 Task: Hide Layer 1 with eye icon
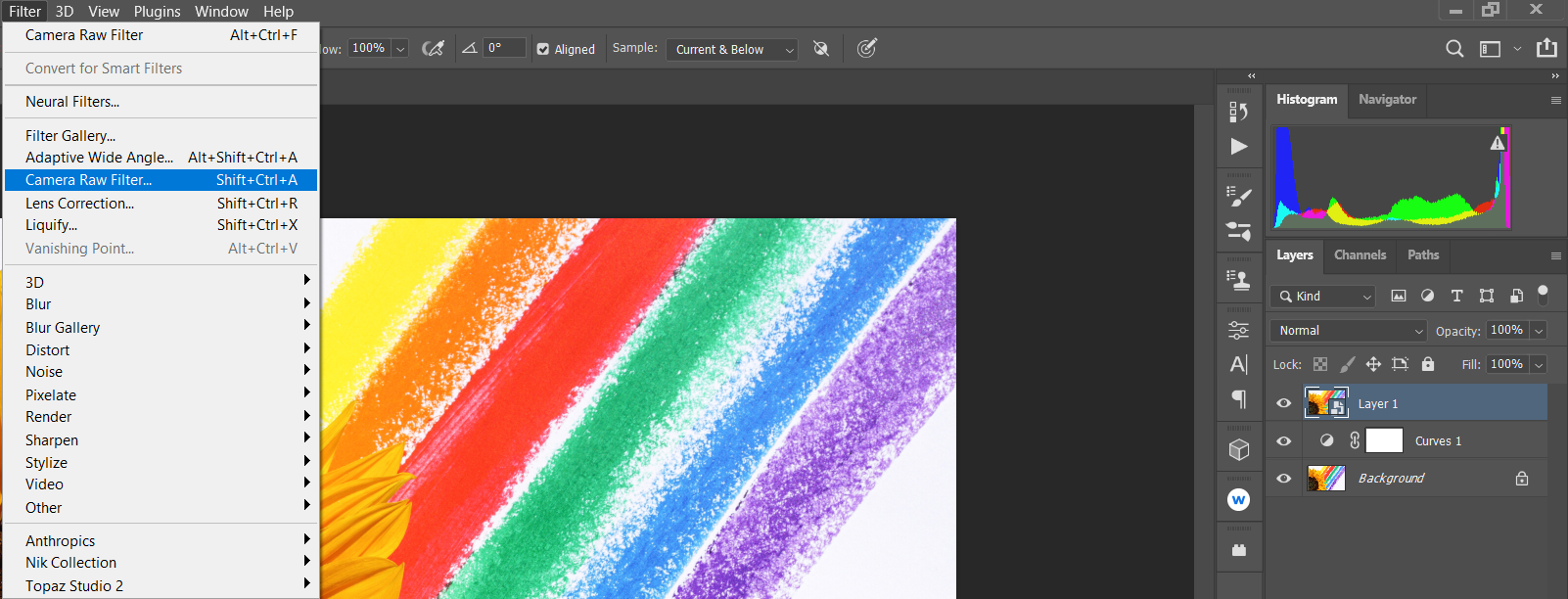click(x=1284, y=403)
